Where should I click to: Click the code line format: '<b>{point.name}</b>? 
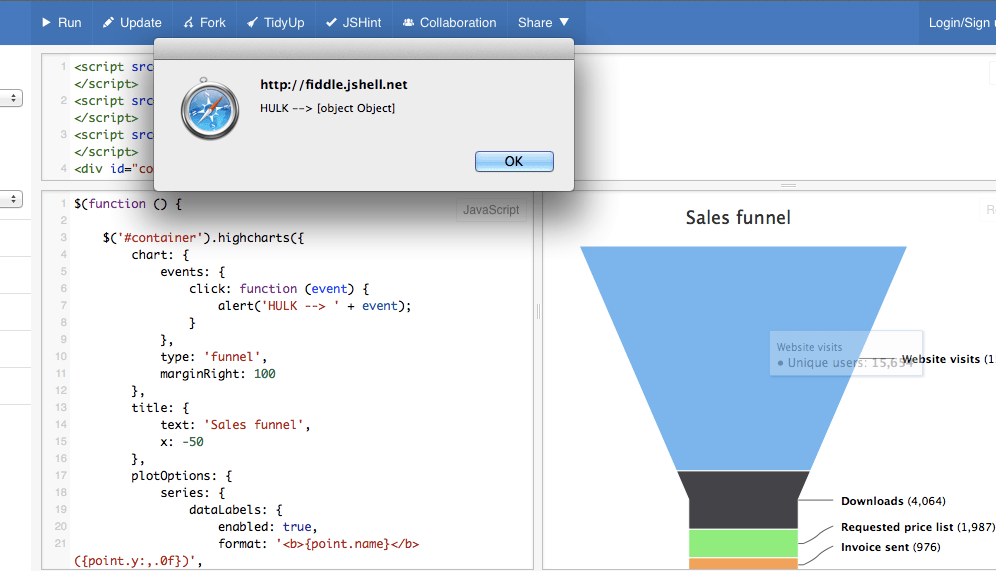point(318,544)
